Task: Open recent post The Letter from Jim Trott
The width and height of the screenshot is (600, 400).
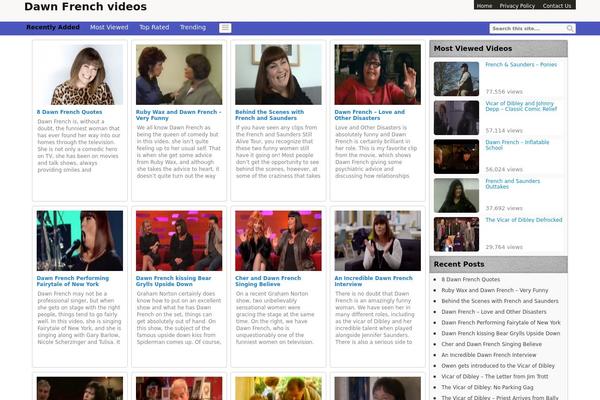Action: click(495, 376)
